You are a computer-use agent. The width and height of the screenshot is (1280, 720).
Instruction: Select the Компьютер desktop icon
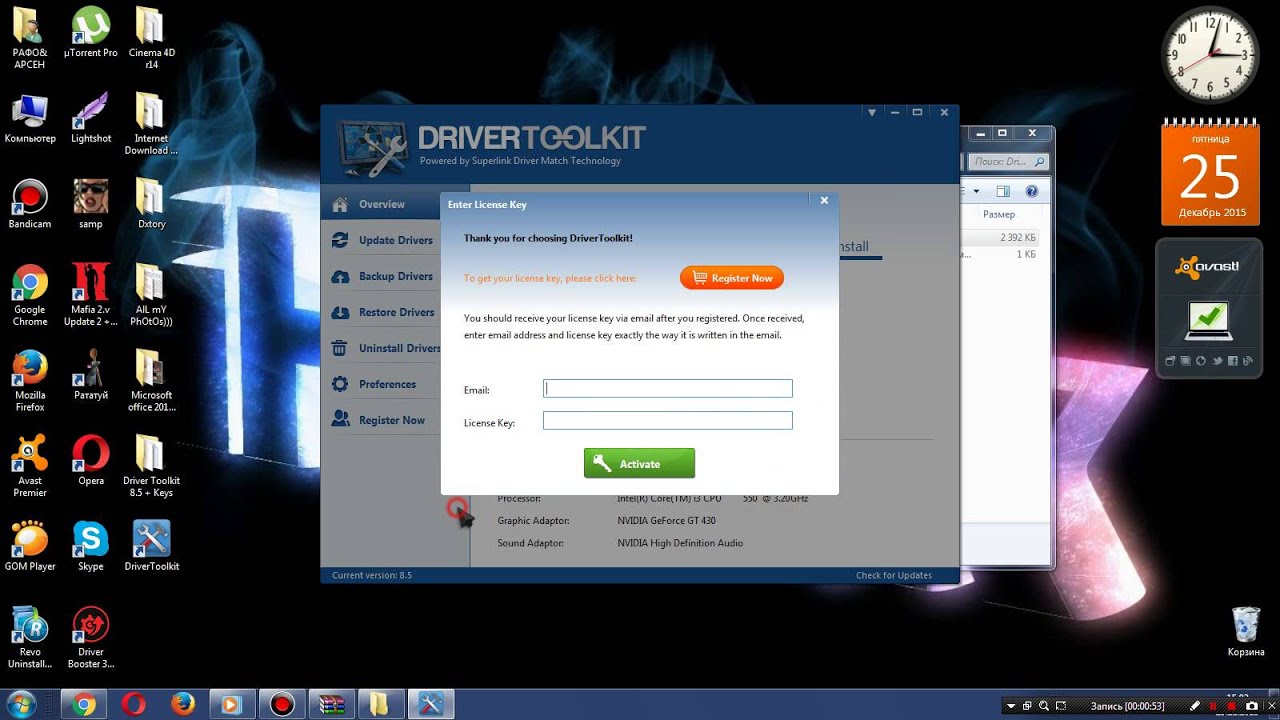coord(30,118)
